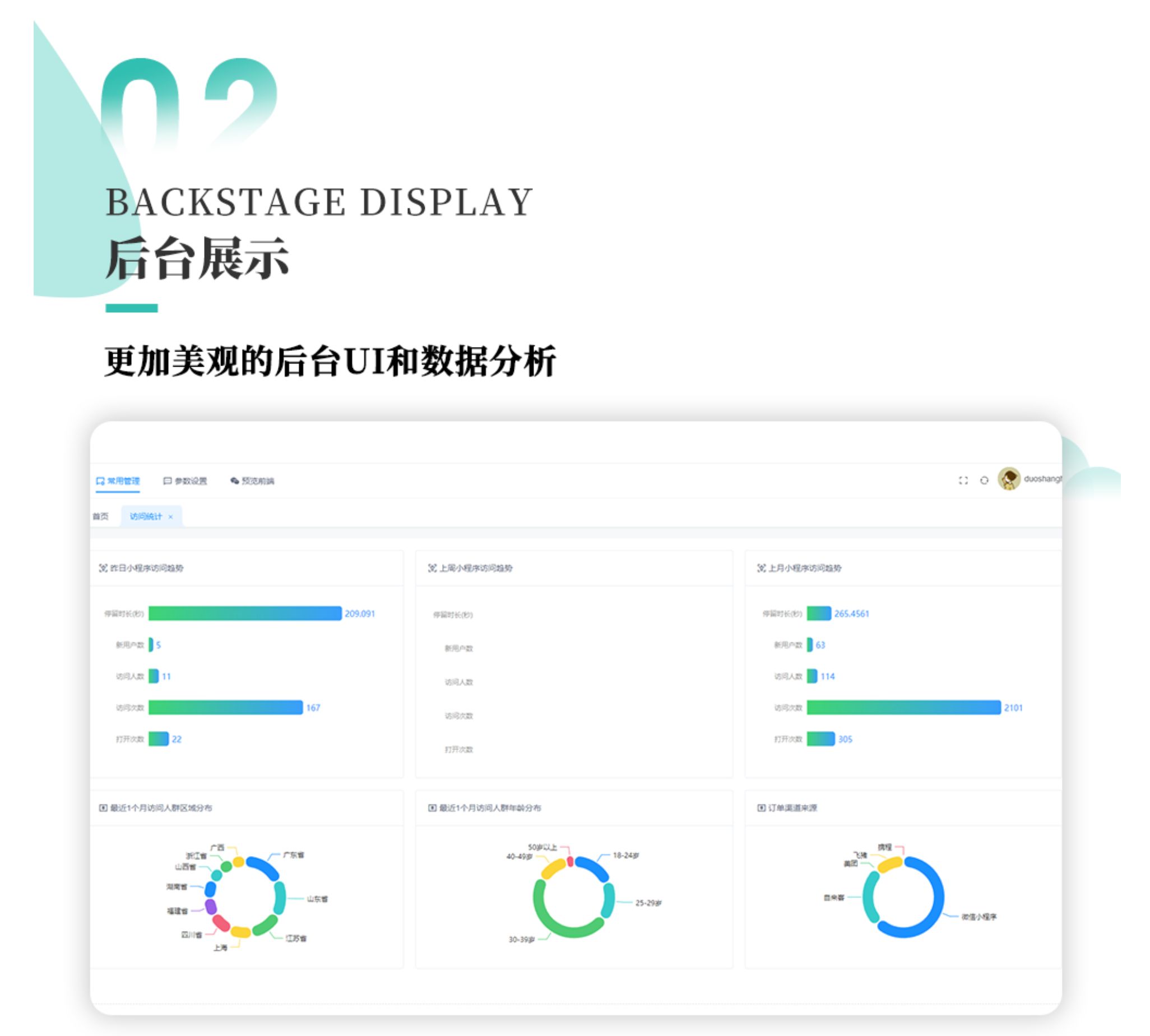Click last month's 打开次数 bar 305
The width and height of the screenshot is (1150, 1036).
click(820, 739)
